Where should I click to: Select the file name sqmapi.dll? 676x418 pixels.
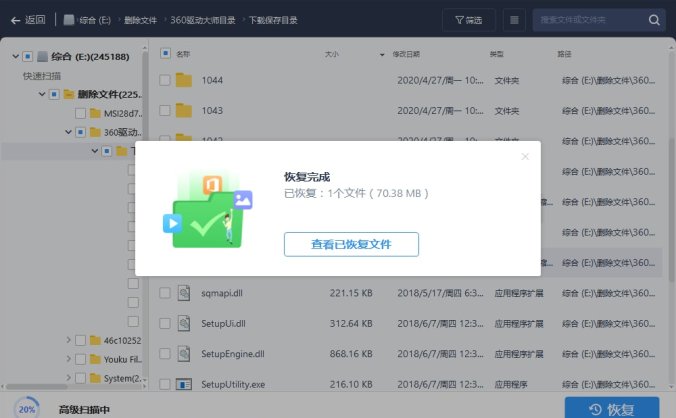(x=222, y=293)
